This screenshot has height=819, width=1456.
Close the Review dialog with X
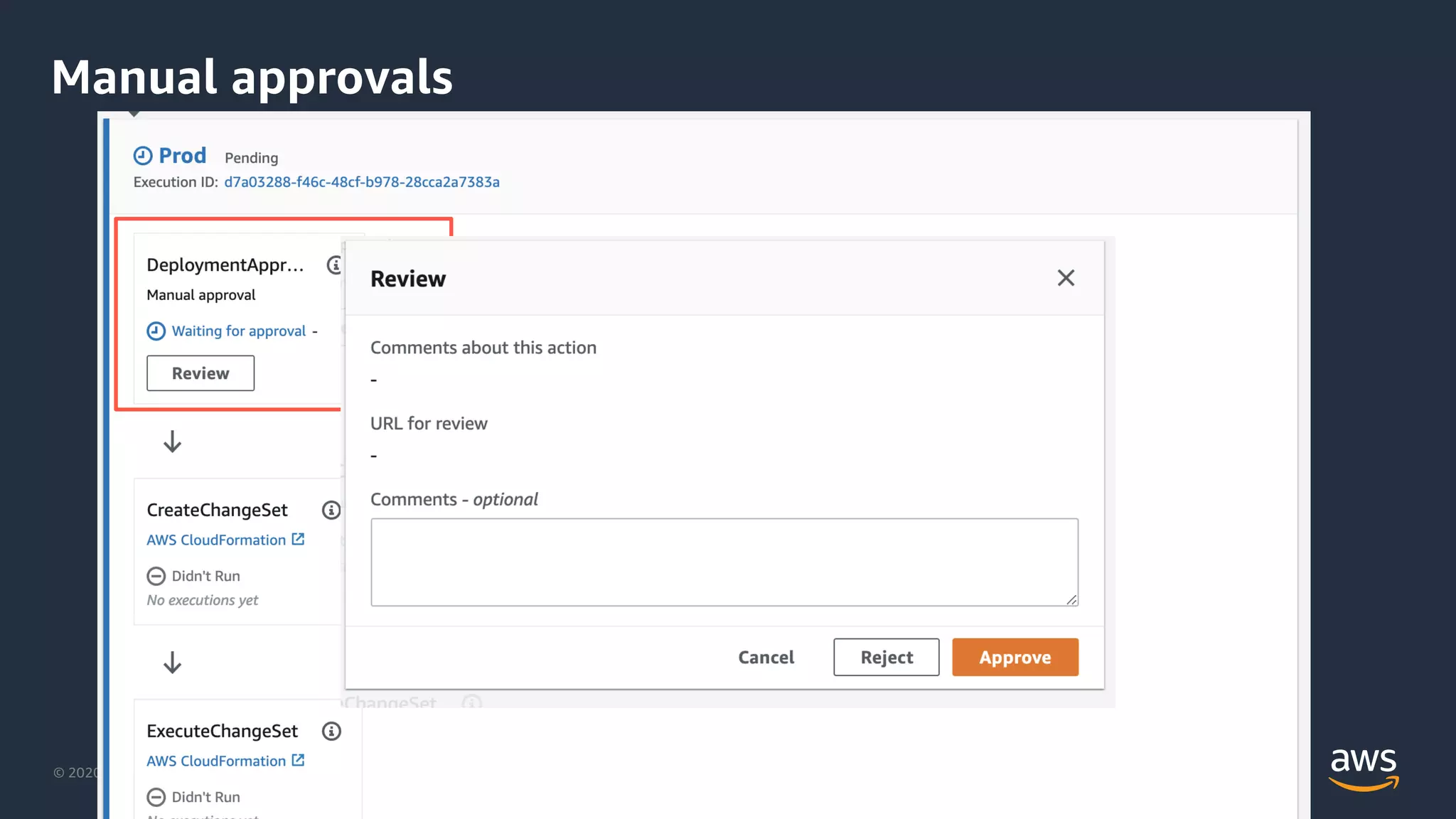[1065, 278]
